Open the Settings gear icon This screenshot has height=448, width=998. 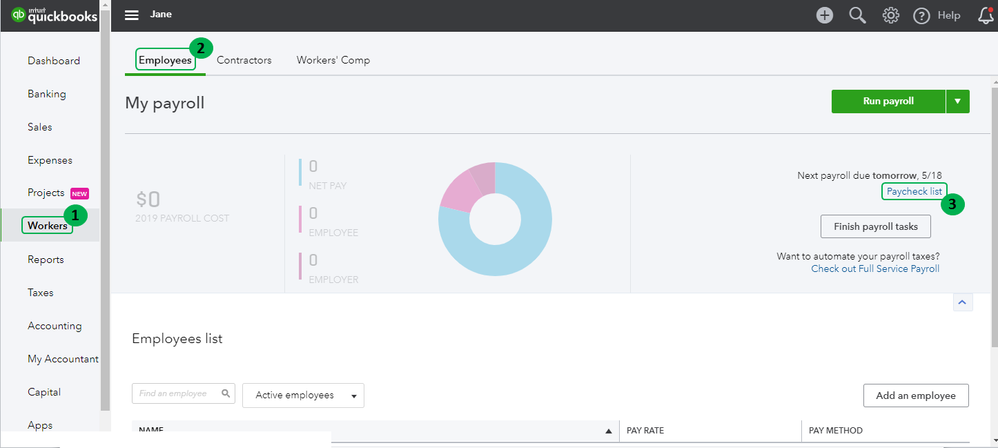(x=890, y=15)
